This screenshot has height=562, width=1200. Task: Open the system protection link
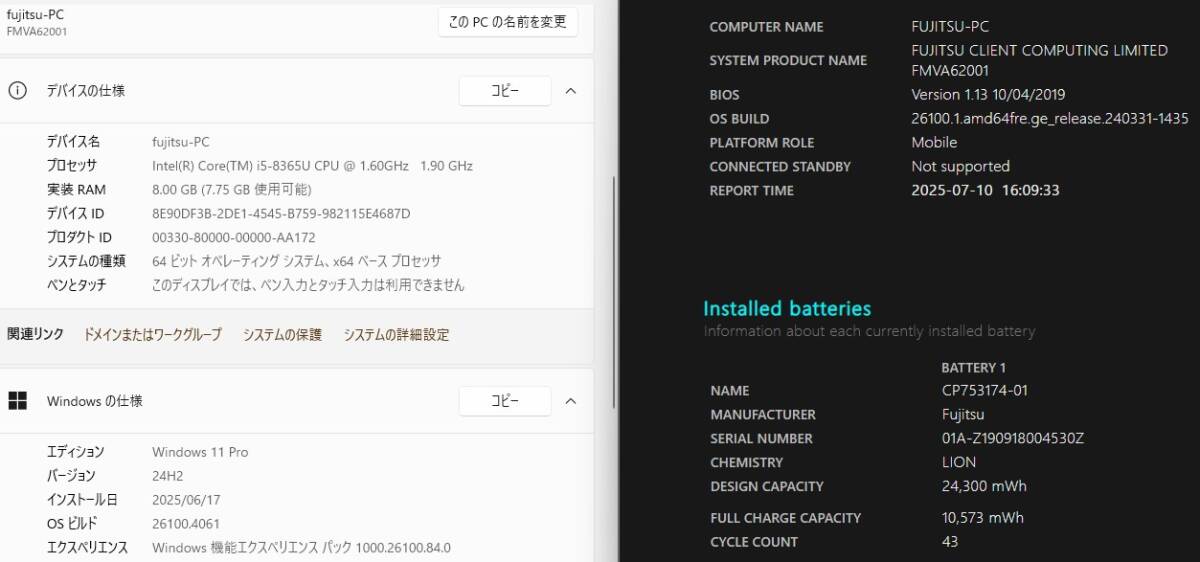282,335
